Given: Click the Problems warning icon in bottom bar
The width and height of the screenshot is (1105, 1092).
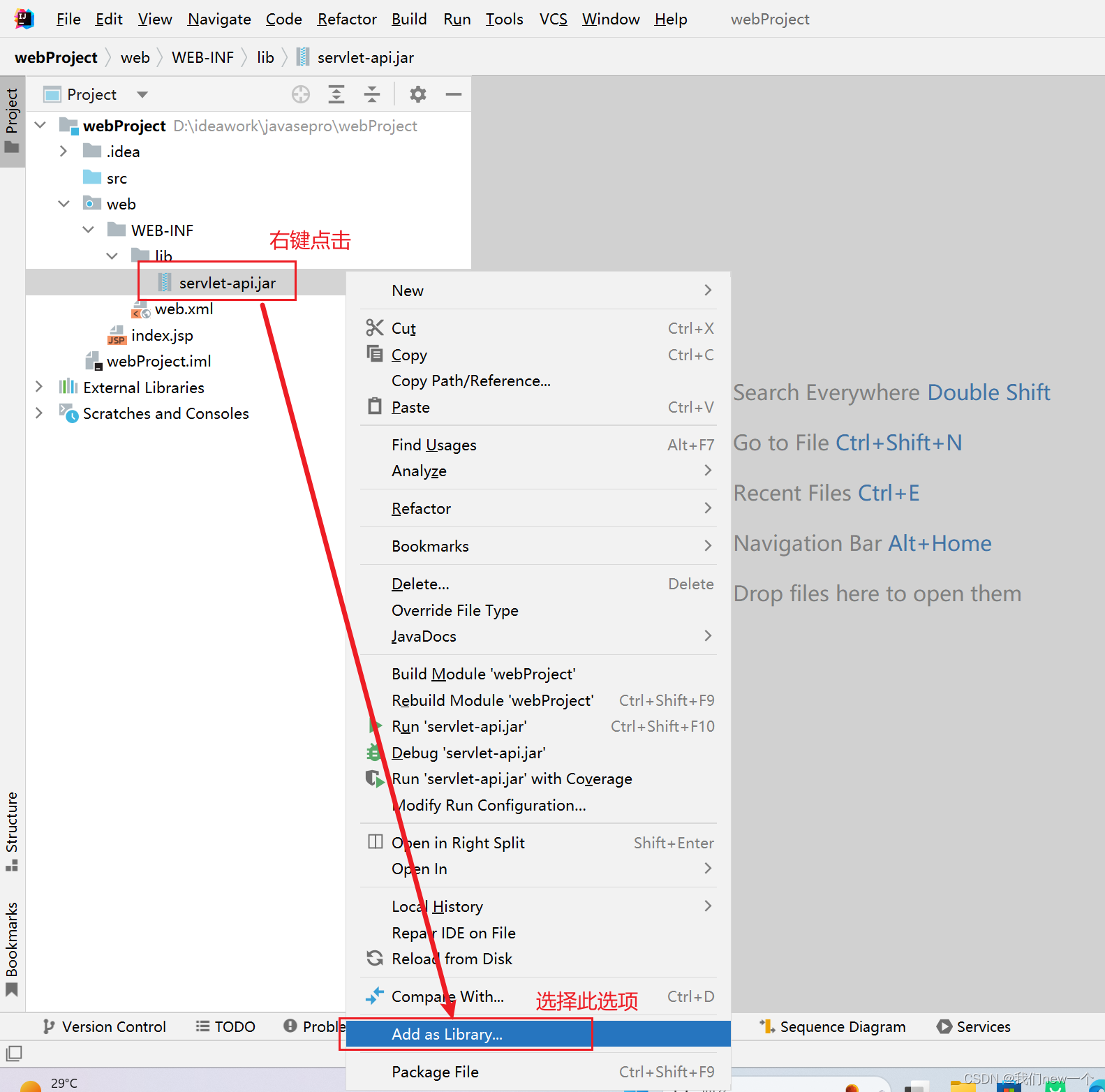Looking at the screenshot, I should tap(290, 1026).
